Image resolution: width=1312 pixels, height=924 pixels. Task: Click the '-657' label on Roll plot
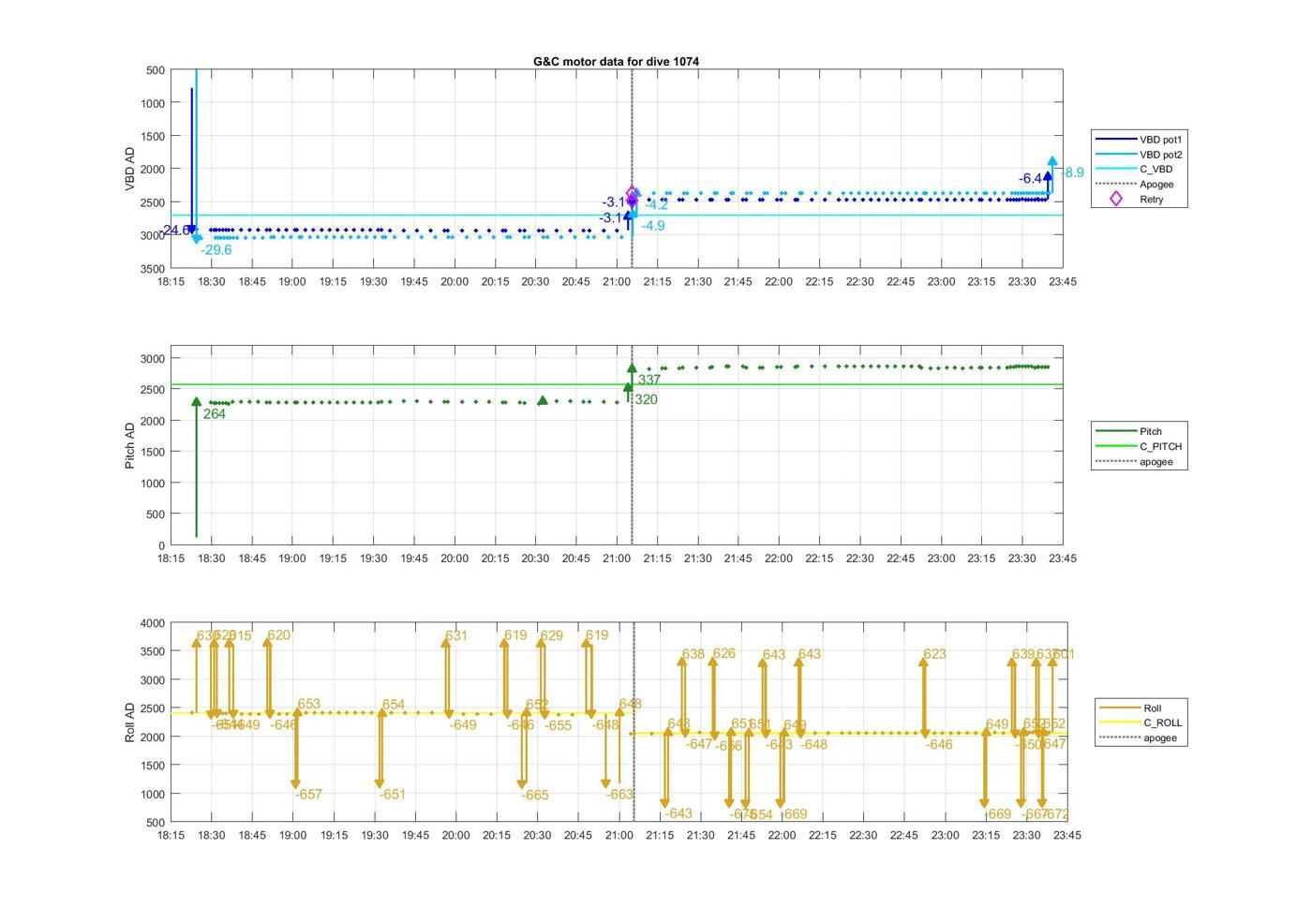[308, 795]
